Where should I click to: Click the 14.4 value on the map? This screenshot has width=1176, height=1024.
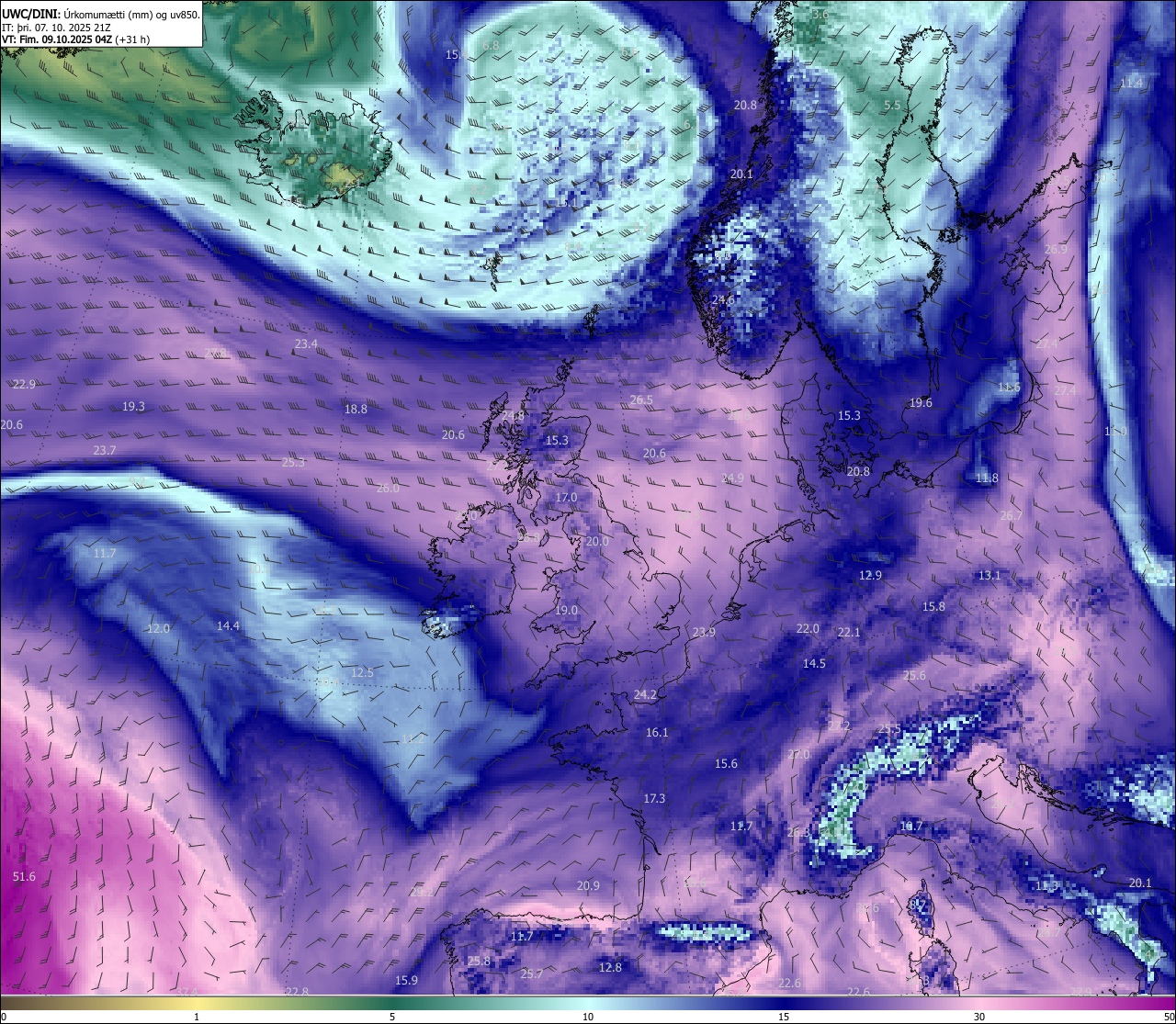point(228,625)
